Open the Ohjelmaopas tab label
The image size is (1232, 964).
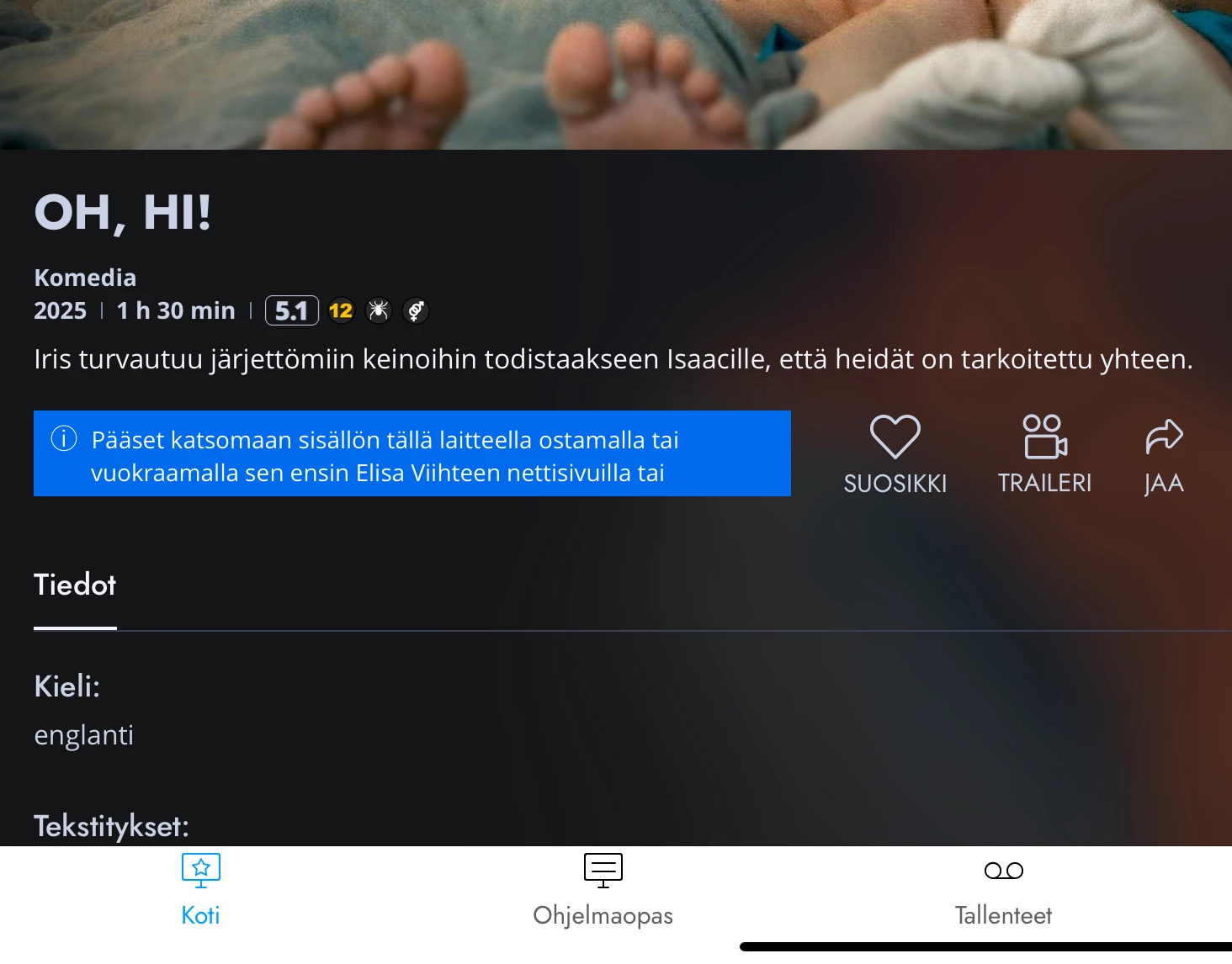(x=603, y=915)
